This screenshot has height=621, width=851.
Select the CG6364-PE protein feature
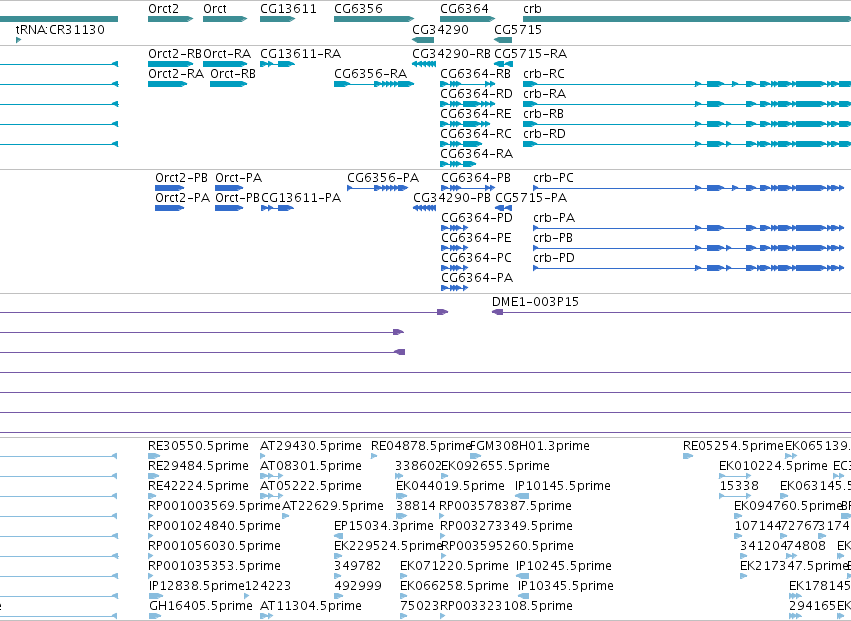[454, 248]
